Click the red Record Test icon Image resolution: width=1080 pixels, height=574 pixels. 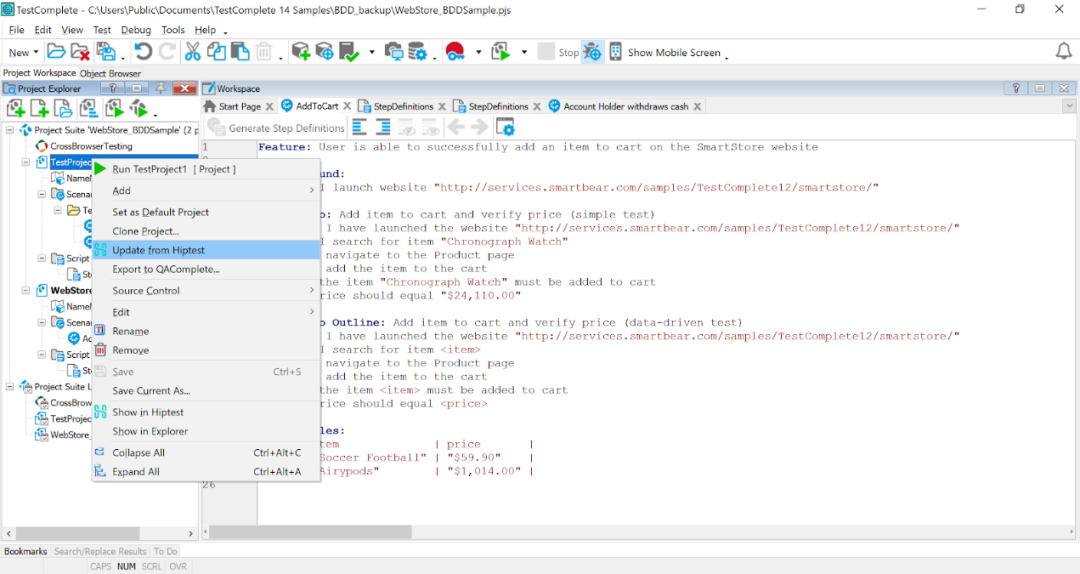click(x=455, y=52)
